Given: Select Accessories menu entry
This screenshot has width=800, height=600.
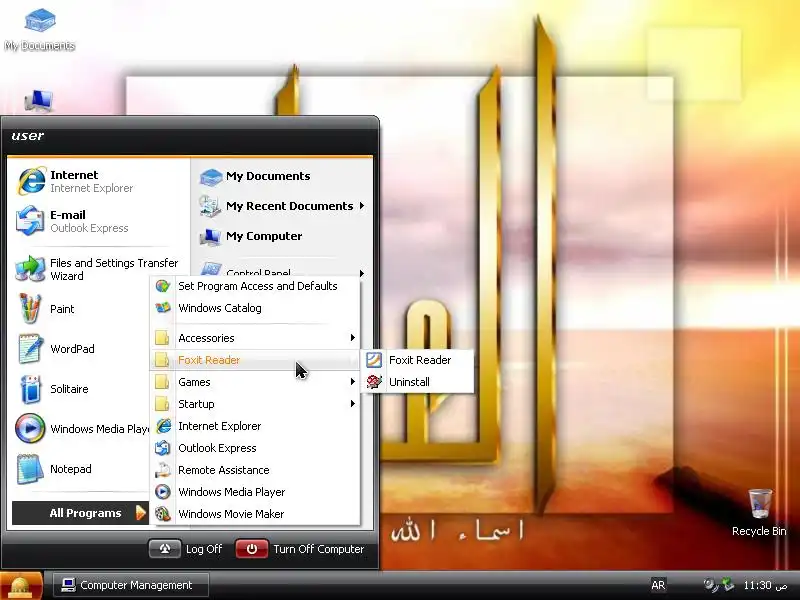Looking at the screenshot, I should point(255,338).
